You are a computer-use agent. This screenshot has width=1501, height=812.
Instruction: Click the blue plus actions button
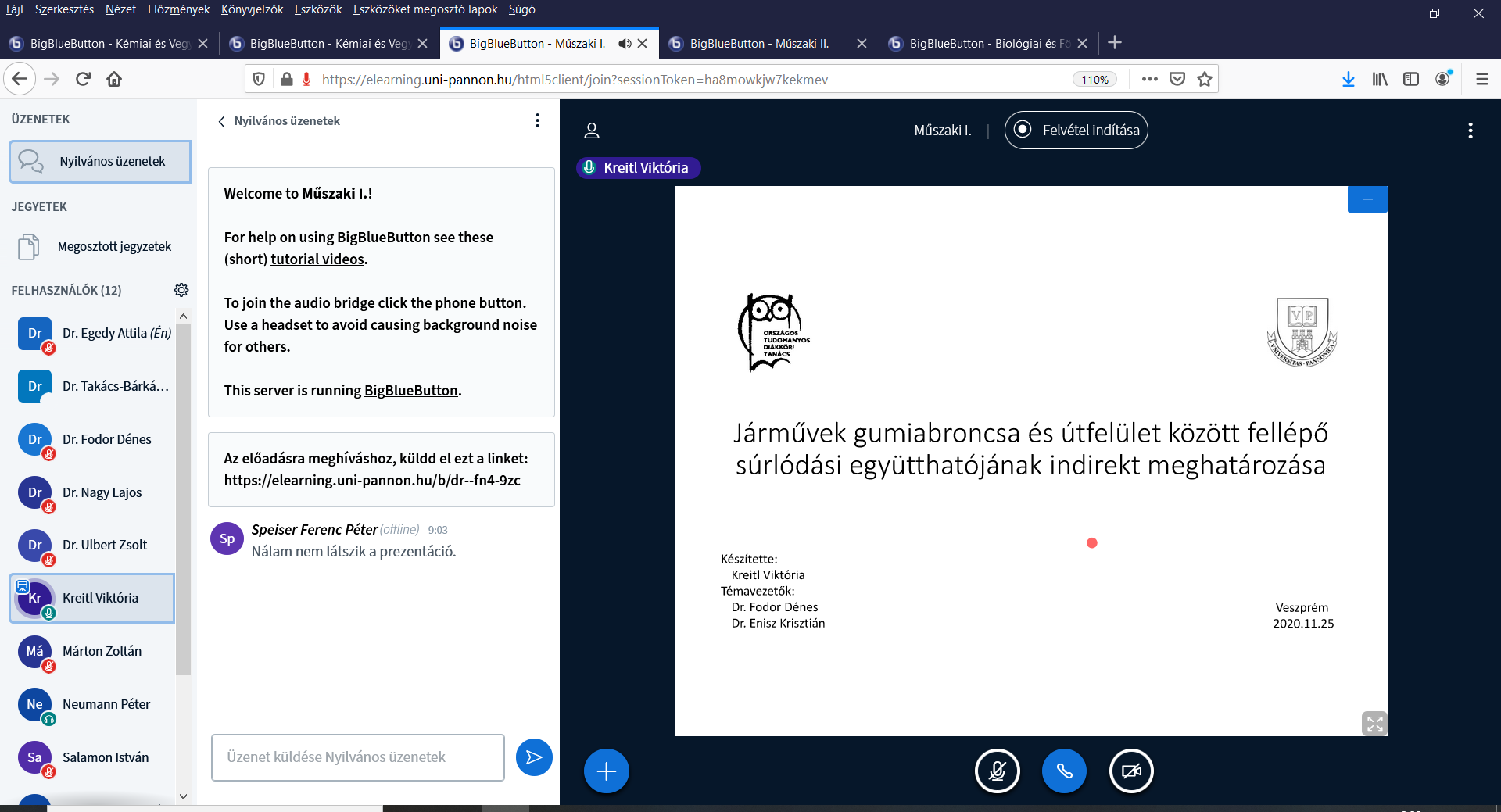[606, 771]
